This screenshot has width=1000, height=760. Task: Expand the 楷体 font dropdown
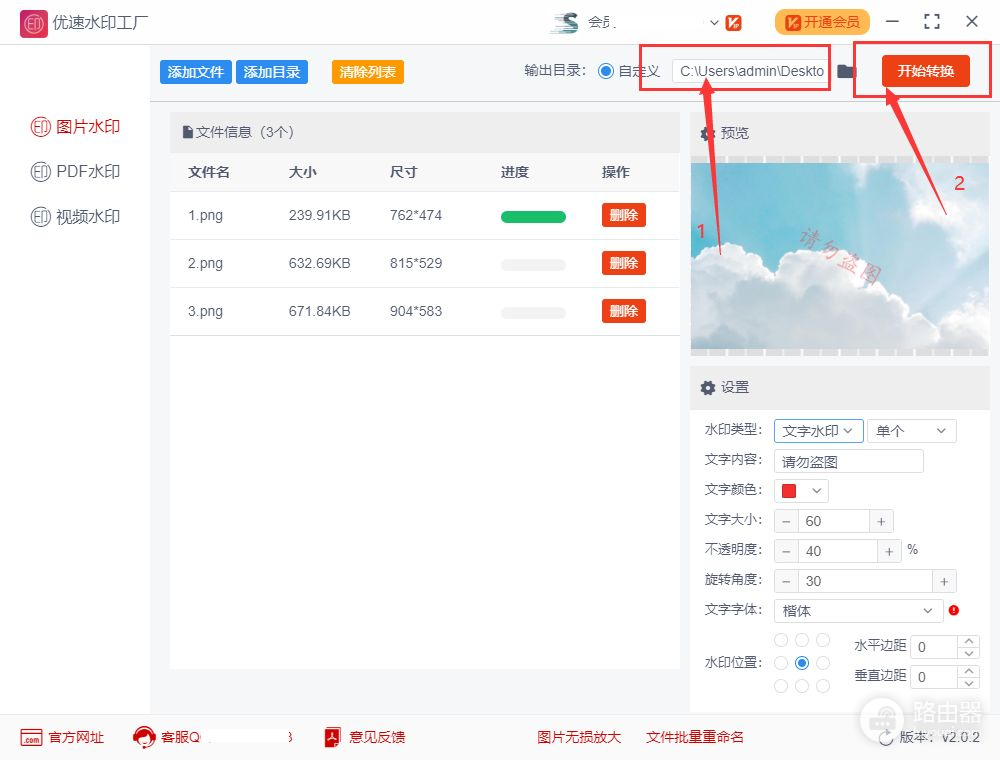click(858, 610)
